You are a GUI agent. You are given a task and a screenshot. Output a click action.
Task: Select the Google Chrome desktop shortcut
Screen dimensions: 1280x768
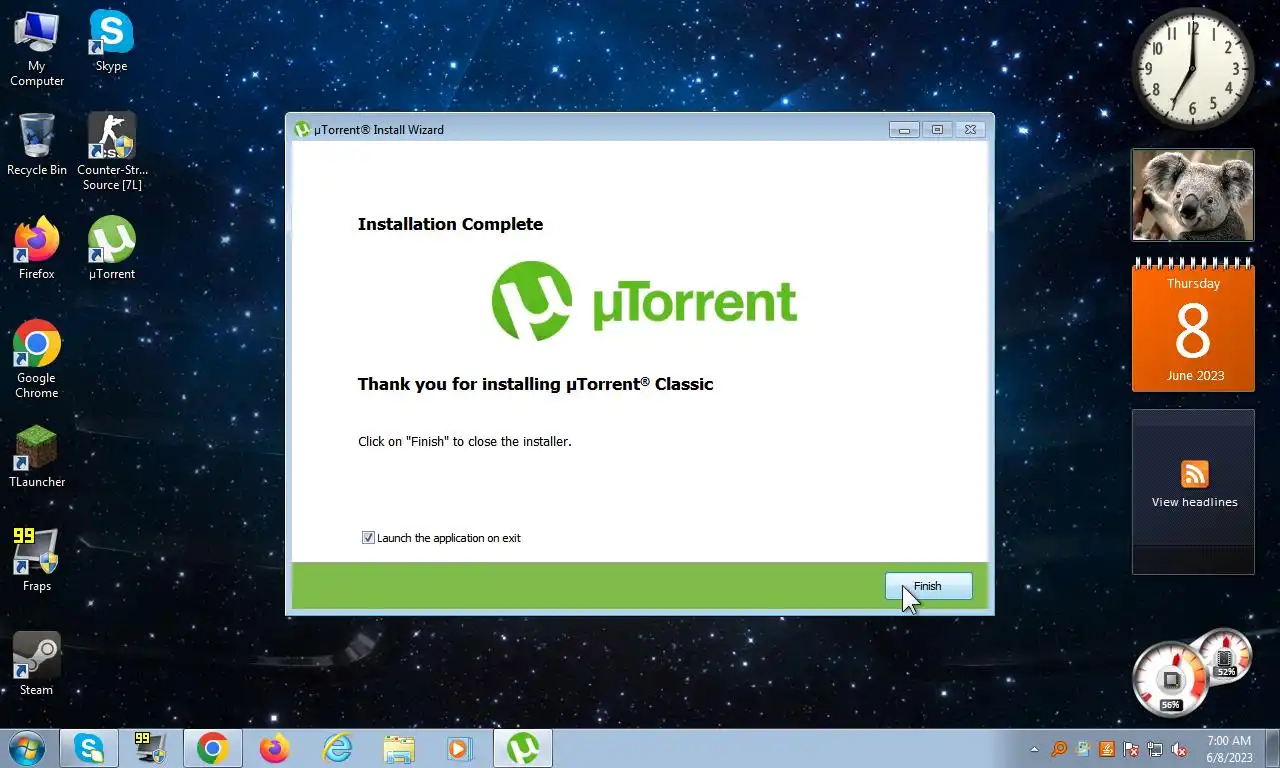(37, 360)
